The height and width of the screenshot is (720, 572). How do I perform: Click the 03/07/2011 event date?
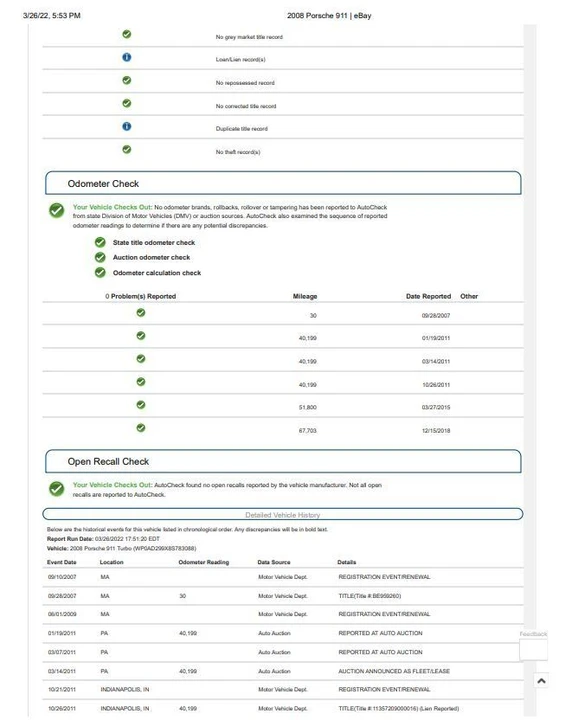tap(62, 652)
